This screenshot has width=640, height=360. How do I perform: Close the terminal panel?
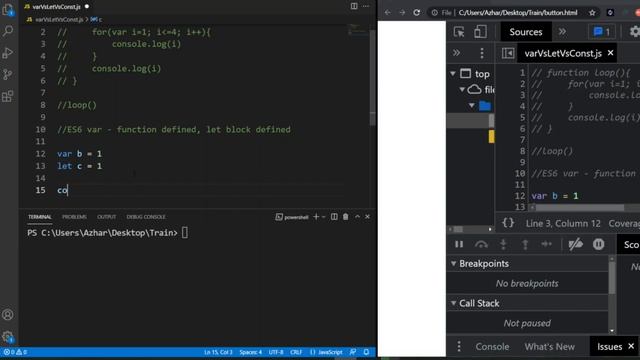coord(367,217)
